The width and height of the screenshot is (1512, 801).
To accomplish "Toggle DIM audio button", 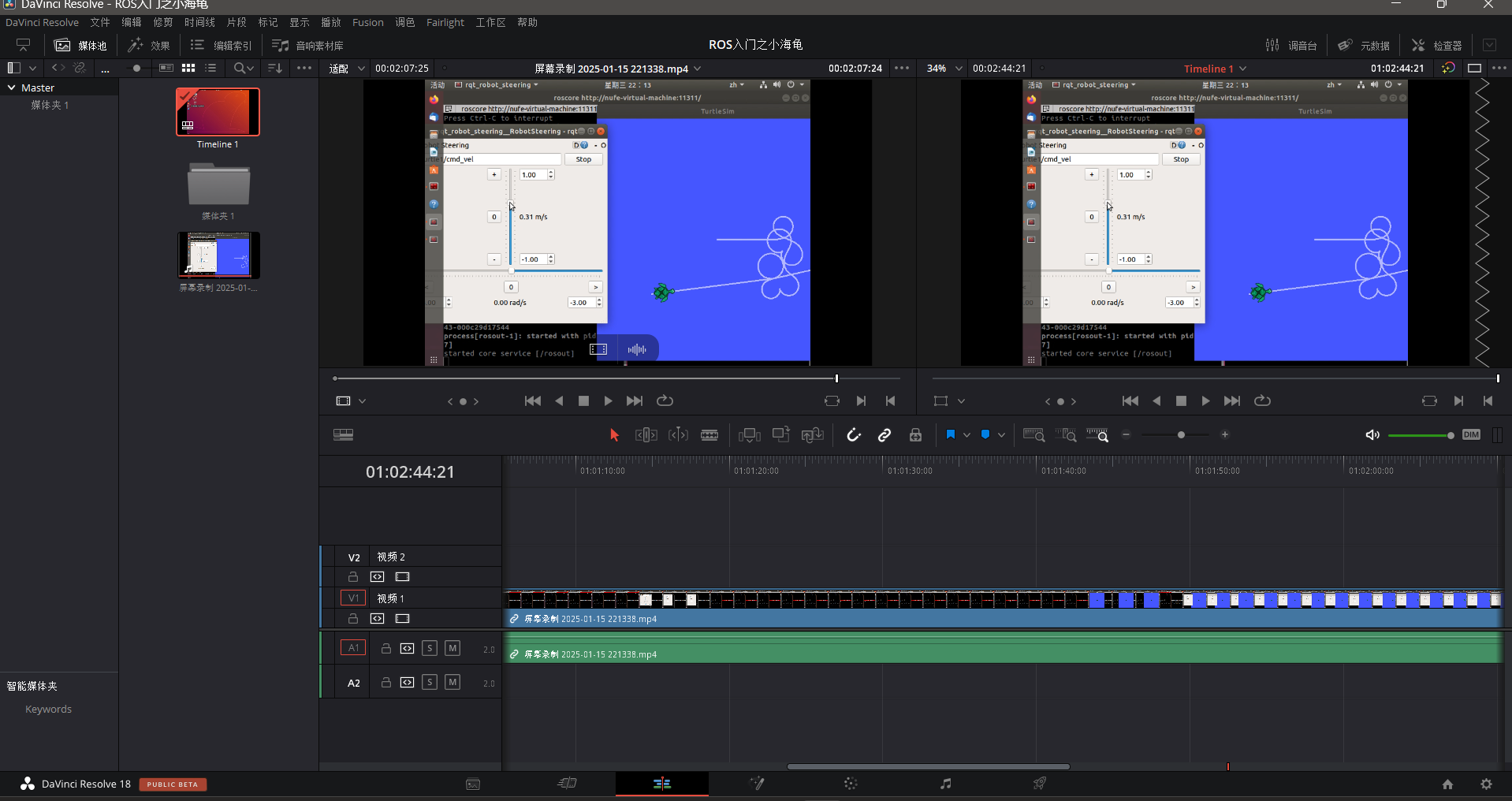I will [x=1471, y=434].
